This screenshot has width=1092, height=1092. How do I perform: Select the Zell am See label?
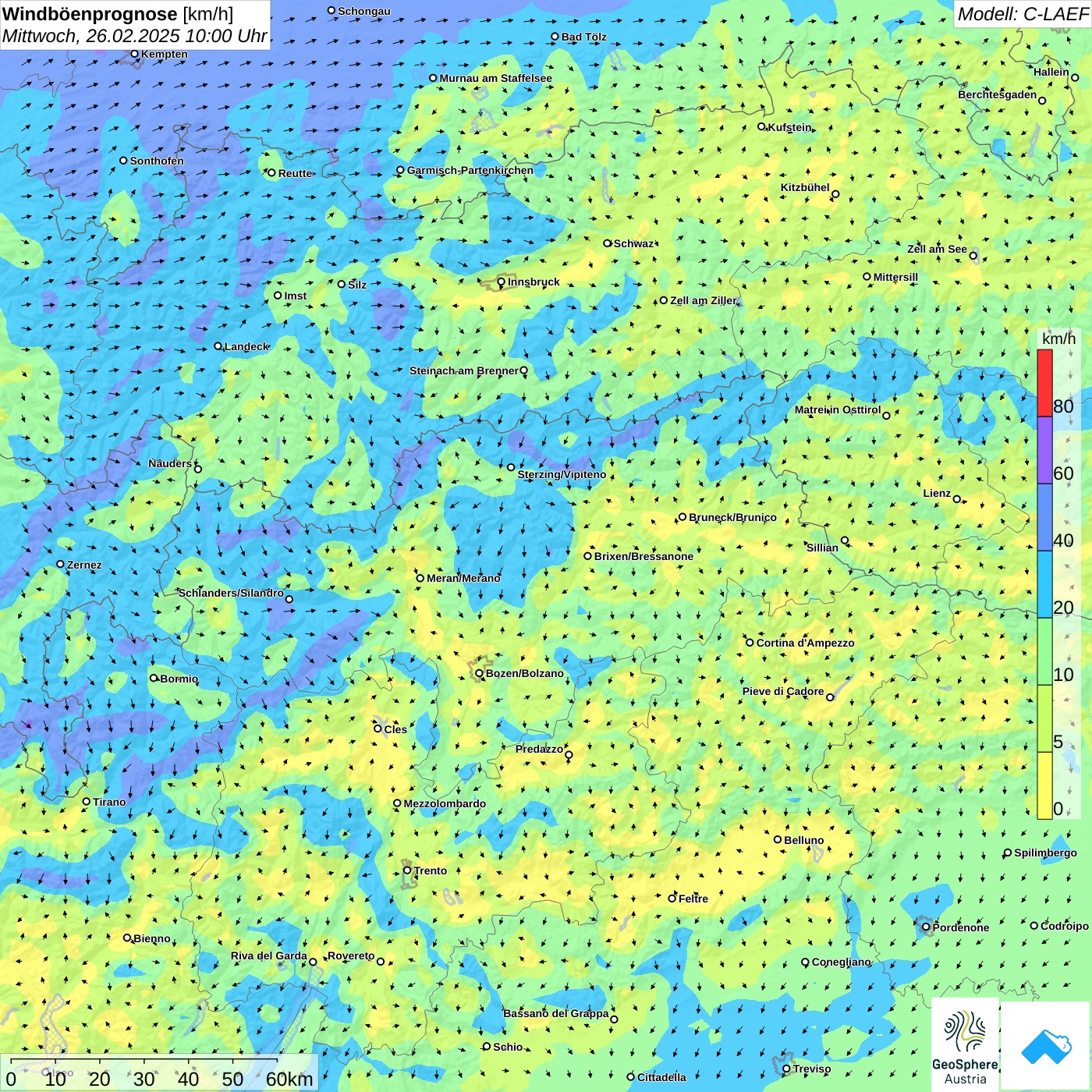pos(937,250)
